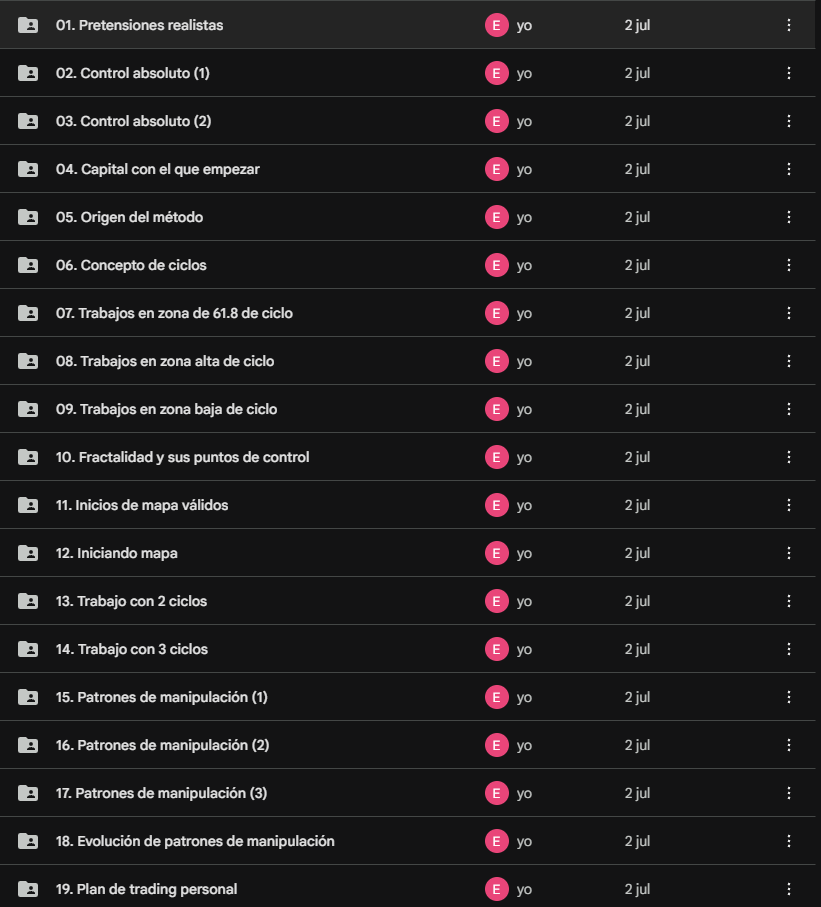The image size is (821, 907).
Task: Click folder icon of 17. Patrones de manipulación (3)
Action: pos(28,793)
